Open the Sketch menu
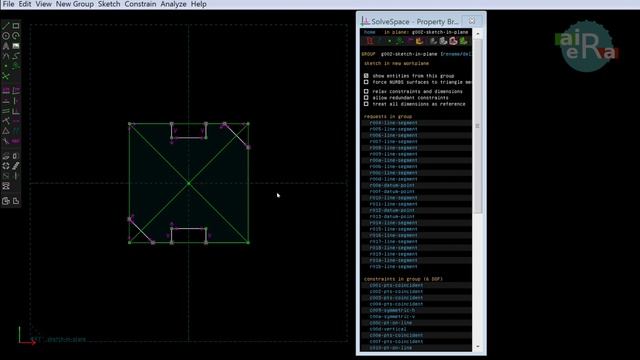The width and height of the screenshot is (640, 360). pos(109,4)
